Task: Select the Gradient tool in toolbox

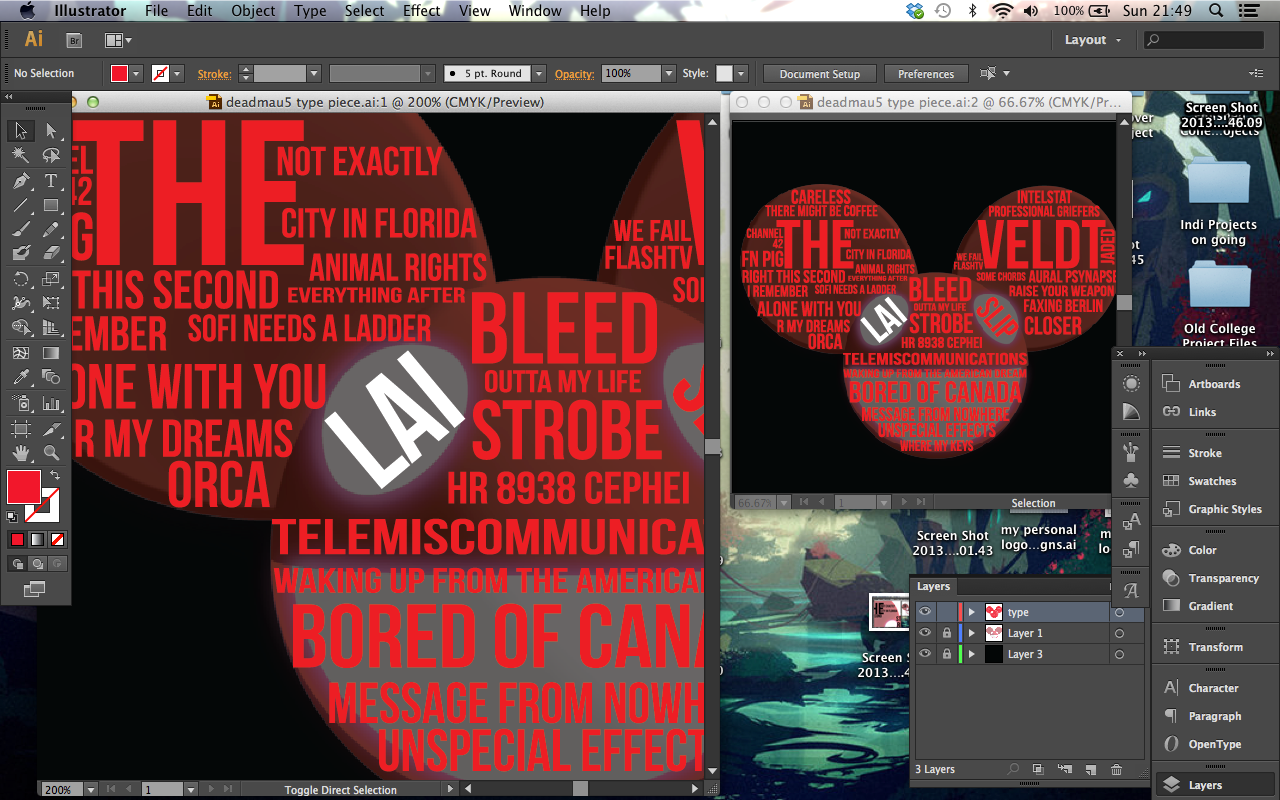Action: click(x=51, y=353)
